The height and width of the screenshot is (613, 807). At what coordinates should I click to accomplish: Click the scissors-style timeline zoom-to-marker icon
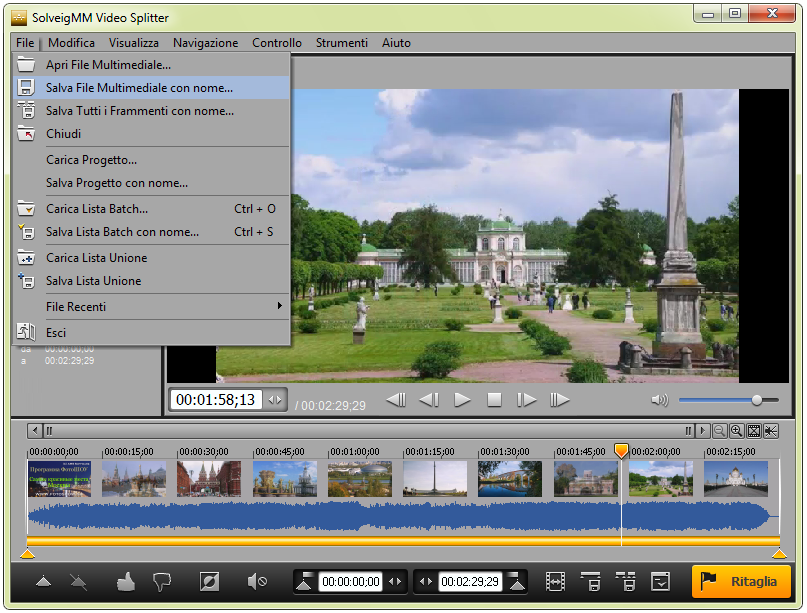pyautogui.click(x=770, y=431)
